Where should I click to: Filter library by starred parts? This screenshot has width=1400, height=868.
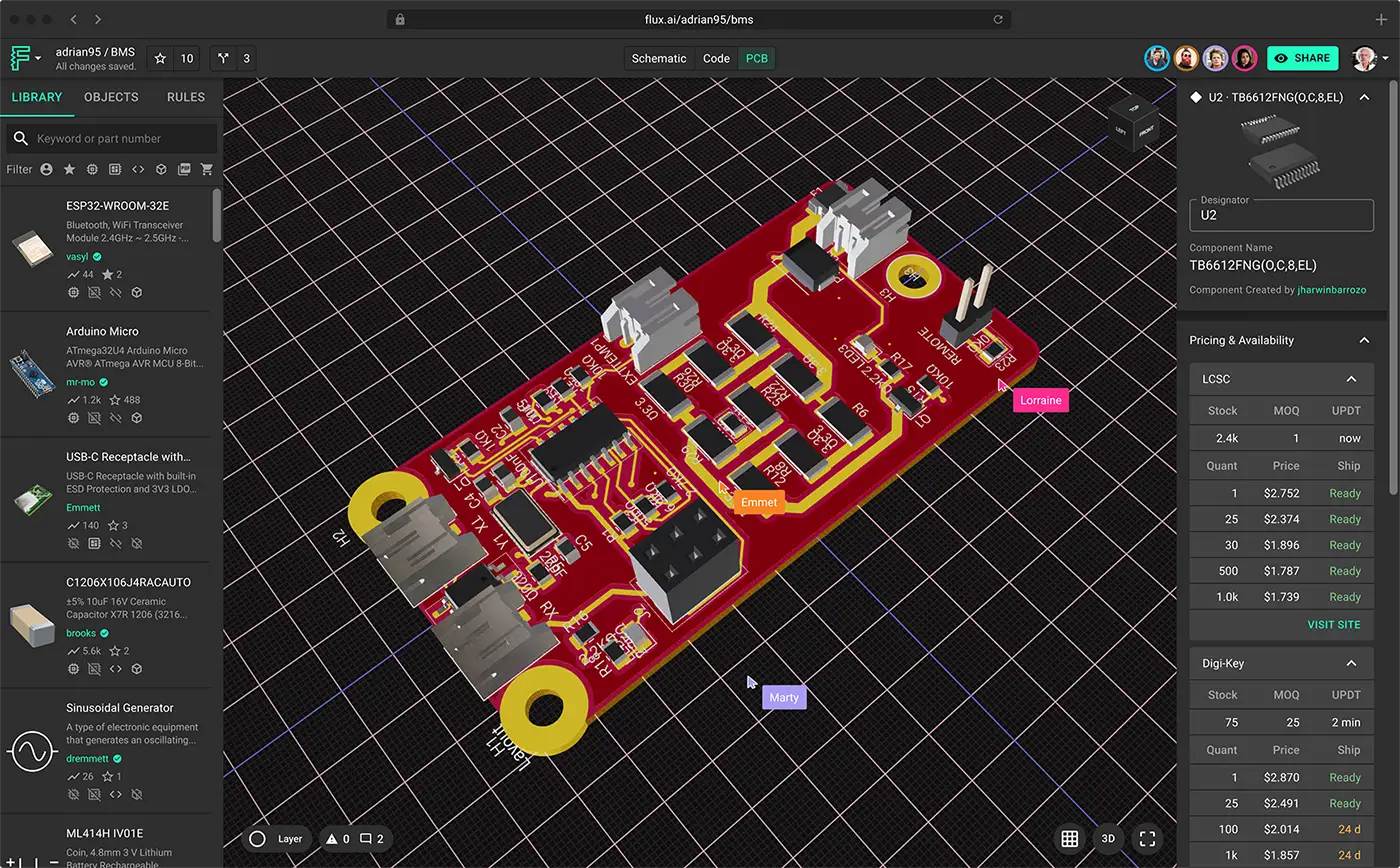tap(69, 169)
